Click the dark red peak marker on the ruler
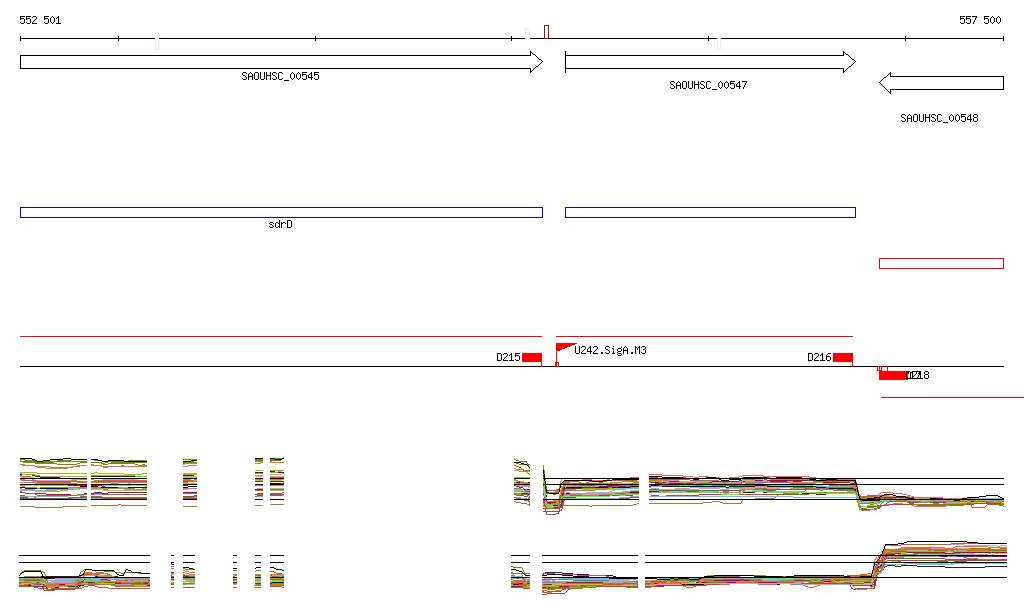1024x611 pixels. [547, 32]
